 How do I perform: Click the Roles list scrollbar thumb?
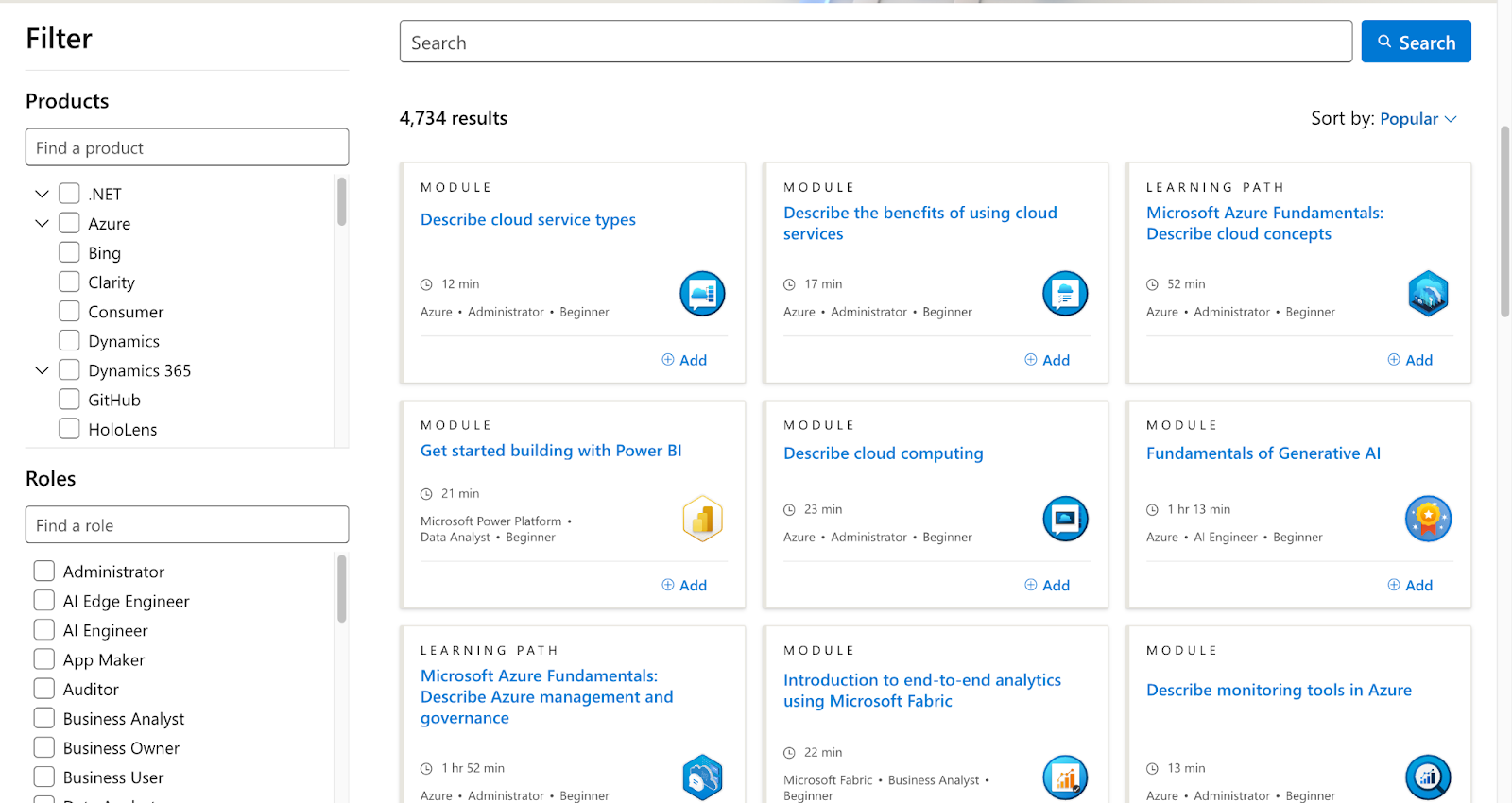click(341, 589)
